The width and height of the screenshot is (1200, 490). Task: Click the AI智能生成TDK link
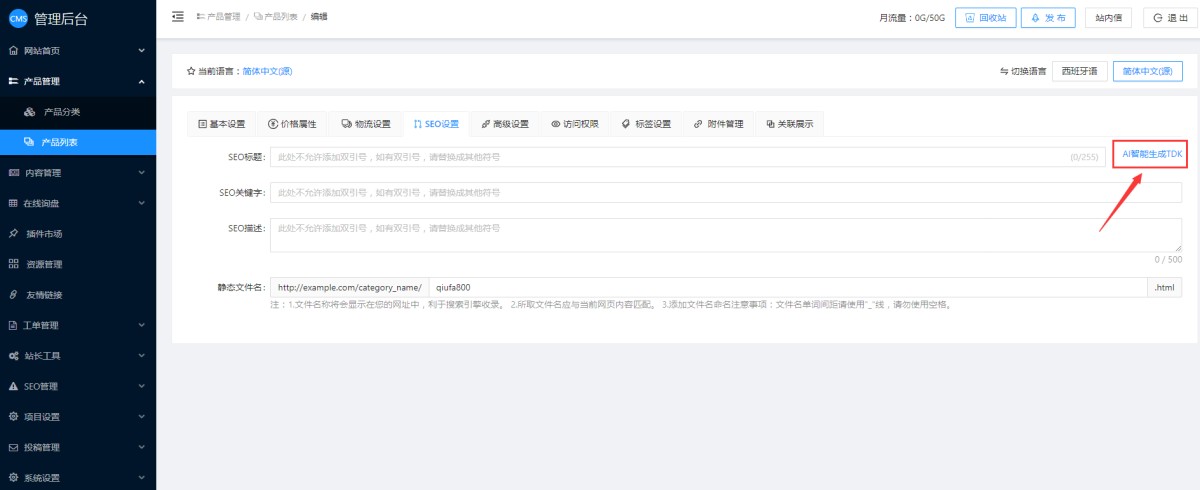[x=1152, y=155]
